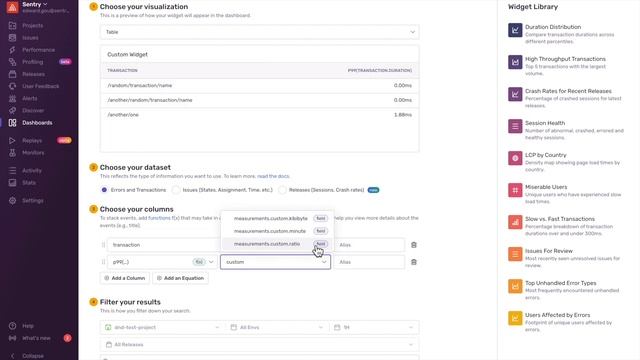Screen dimensions: 640x360
Task: Select Releases dataset radio button
Action: pyautogui.click(x=282, y=190)
